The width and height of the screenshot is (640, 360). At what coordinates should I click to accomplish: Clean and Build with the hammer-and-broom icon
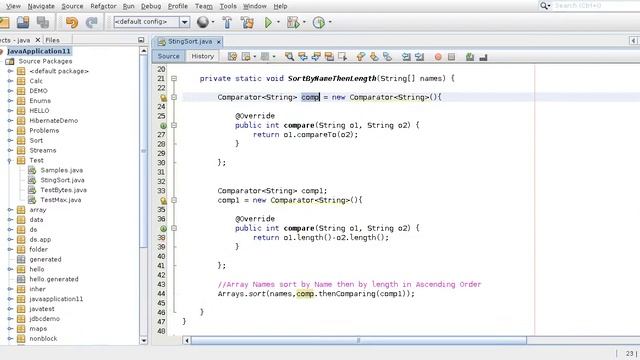[247, 22]
